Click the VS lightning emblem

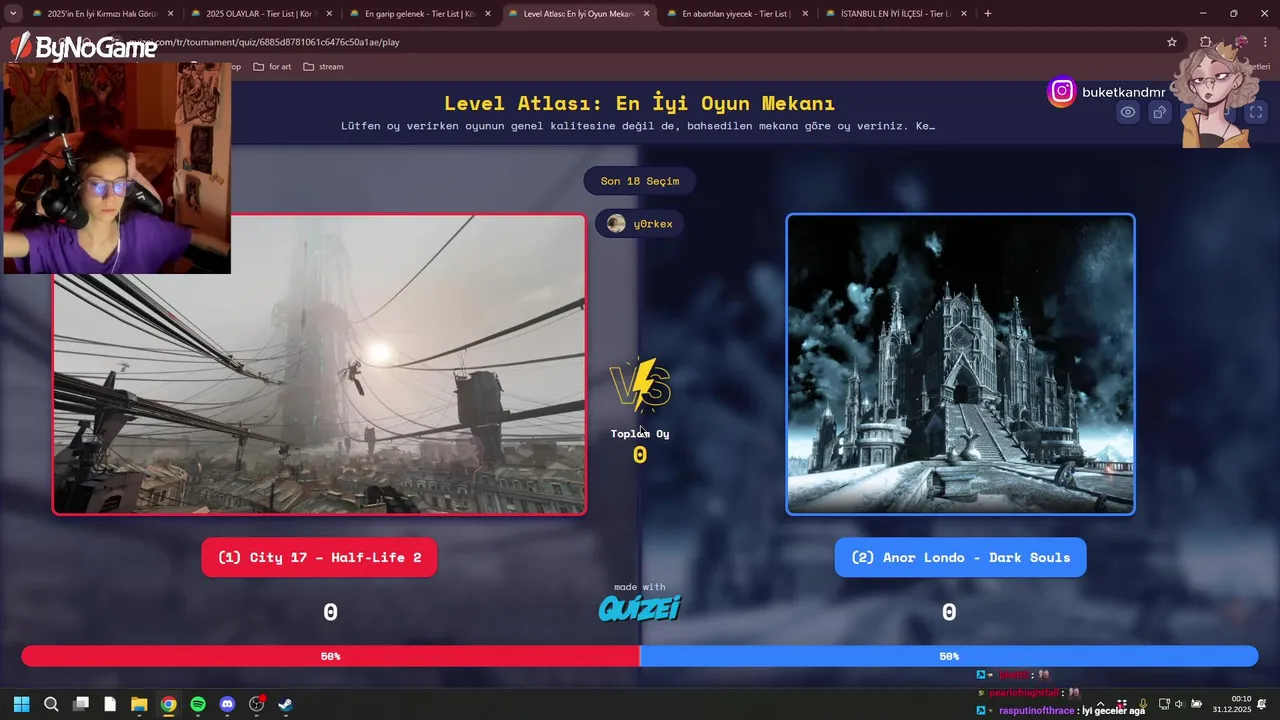(x=640, y=385)
